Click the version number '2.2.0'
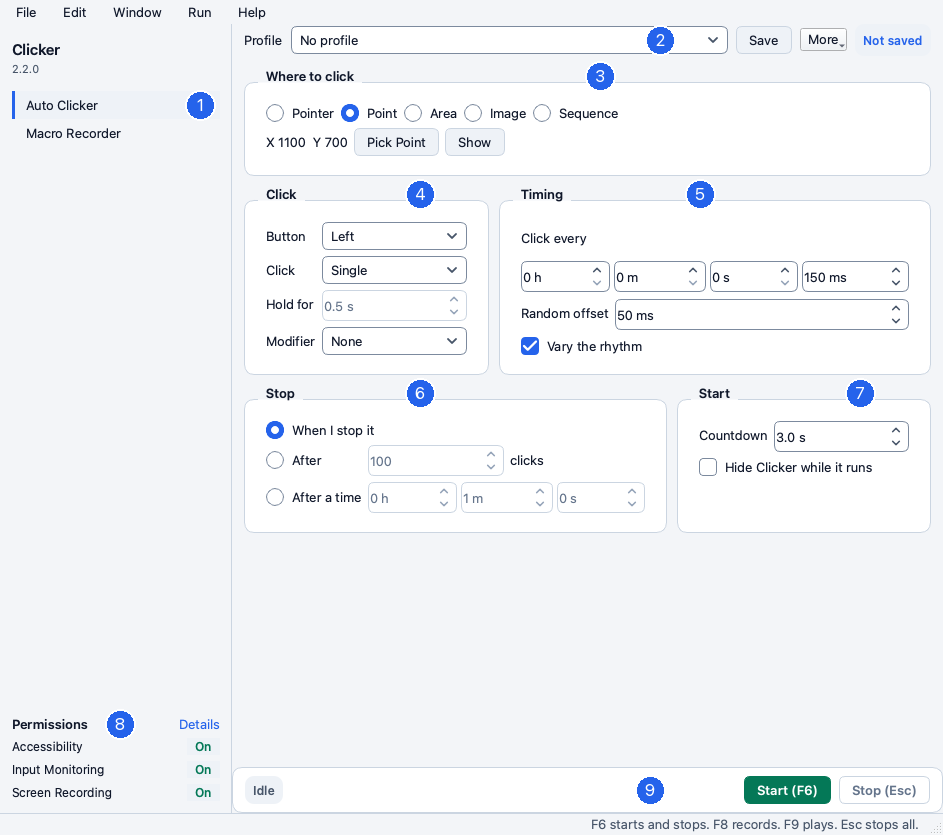 [25, 69]
